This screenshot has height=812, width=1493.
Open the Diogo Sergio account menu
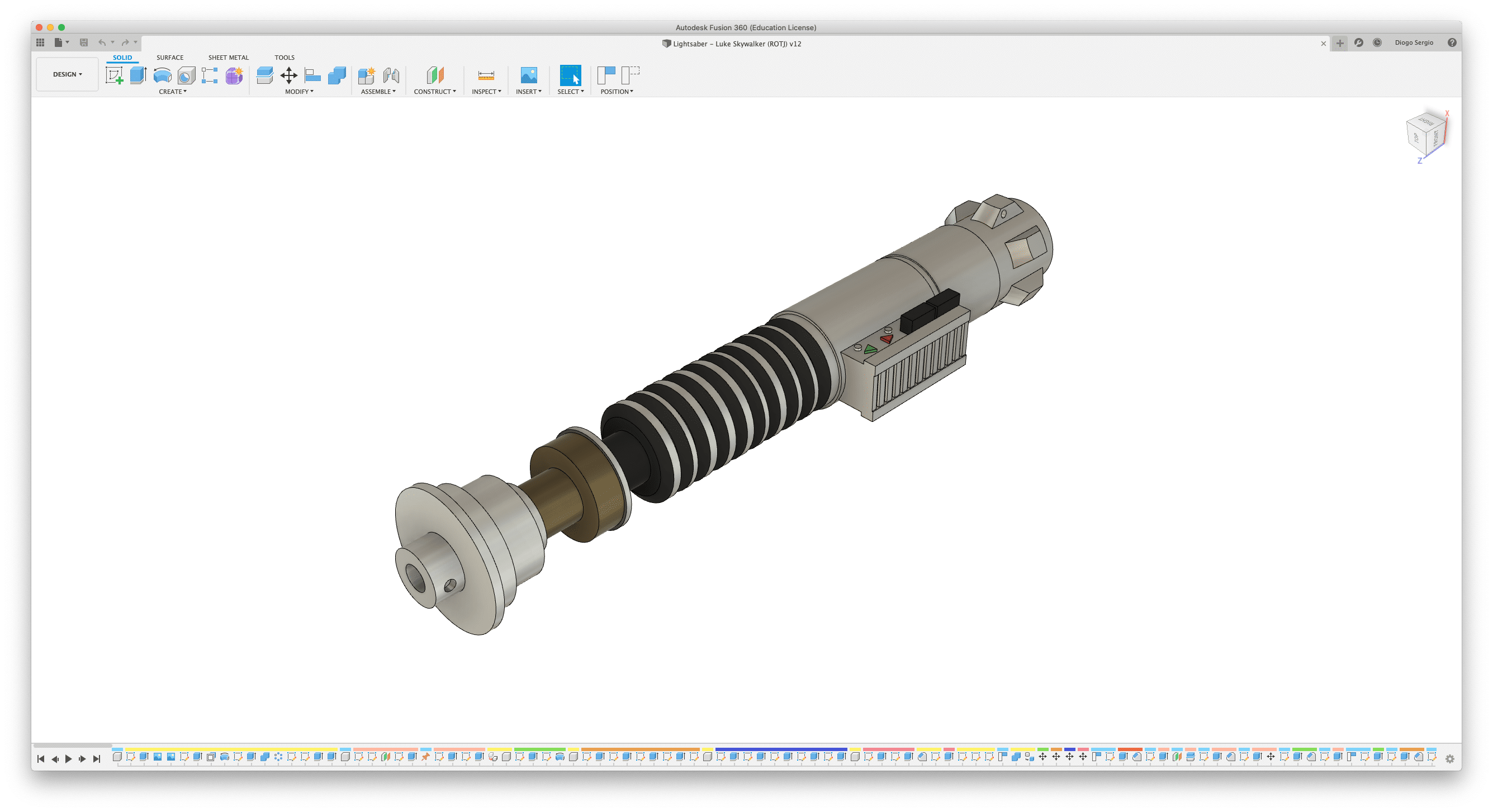(1414, 42)
